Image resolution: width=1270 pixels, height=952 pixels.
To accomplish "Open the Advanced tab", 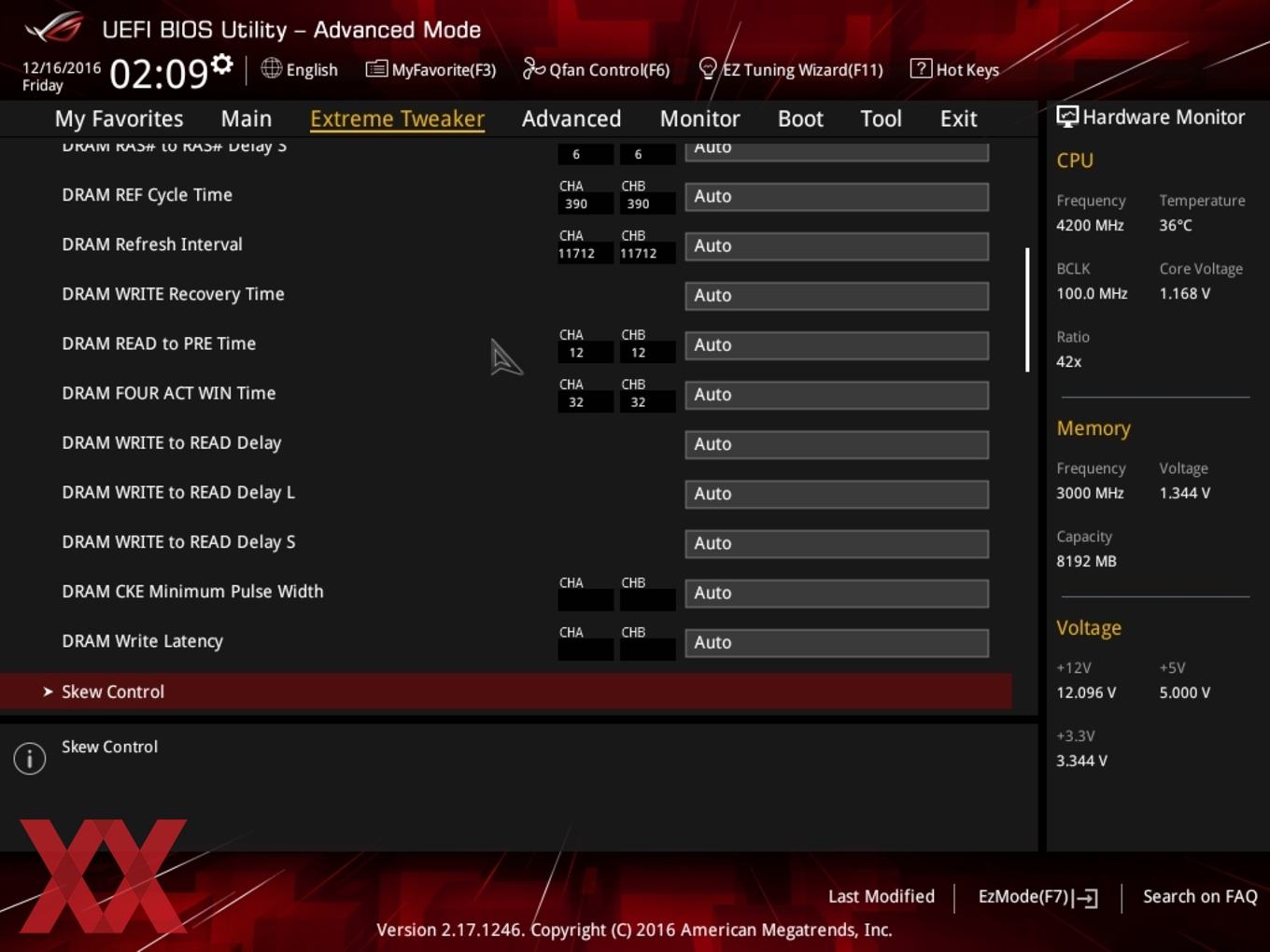I will click(x=571, y=119).
